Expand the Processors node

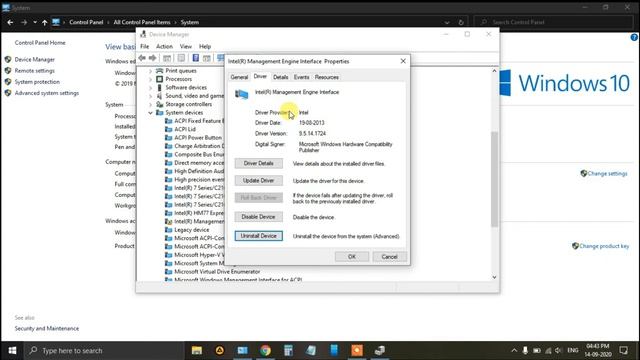150,79
